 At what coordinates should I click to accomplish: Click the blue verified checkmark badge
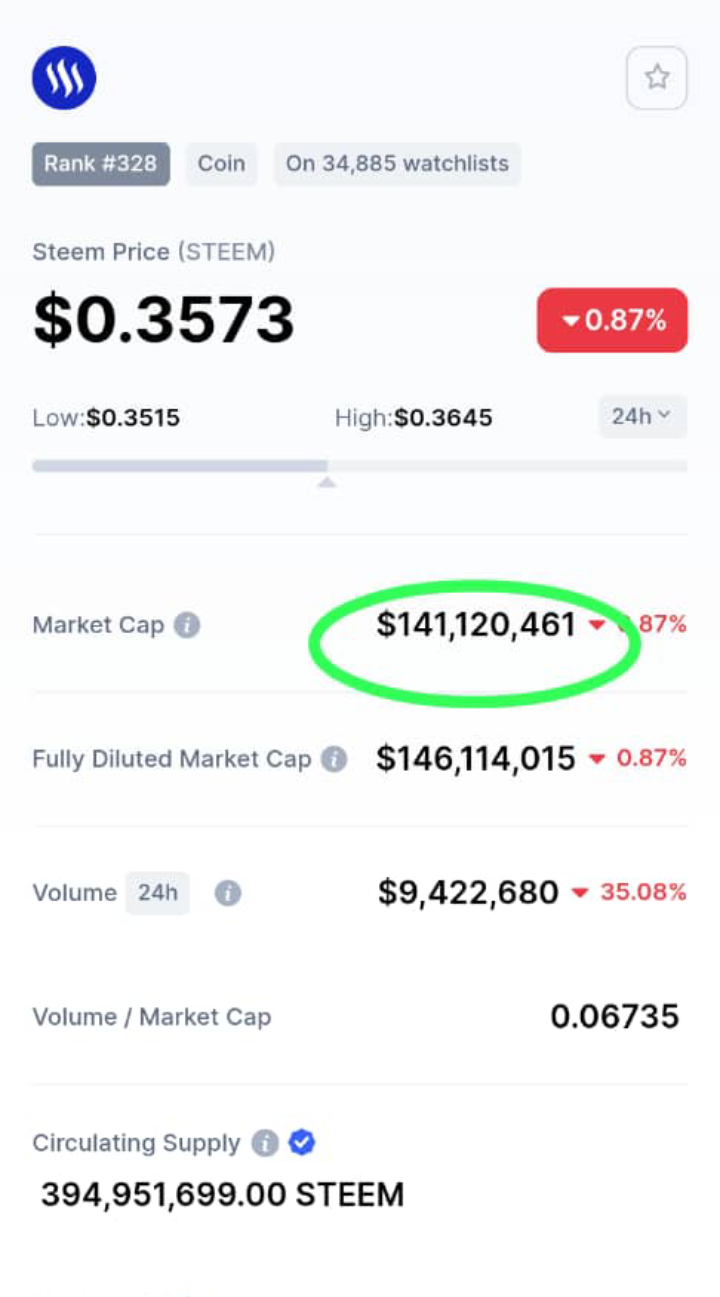click(x=302, y=1142)
